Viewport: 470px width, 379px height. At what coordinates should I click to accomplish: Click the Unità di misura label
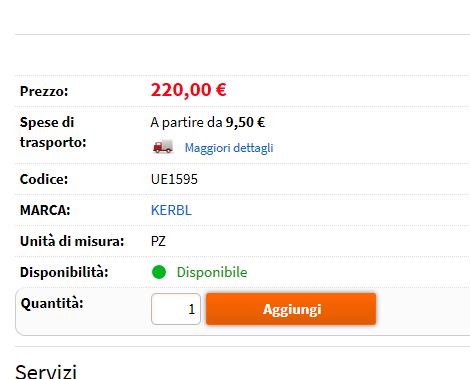pyautogui.click(x=72, y=241)
